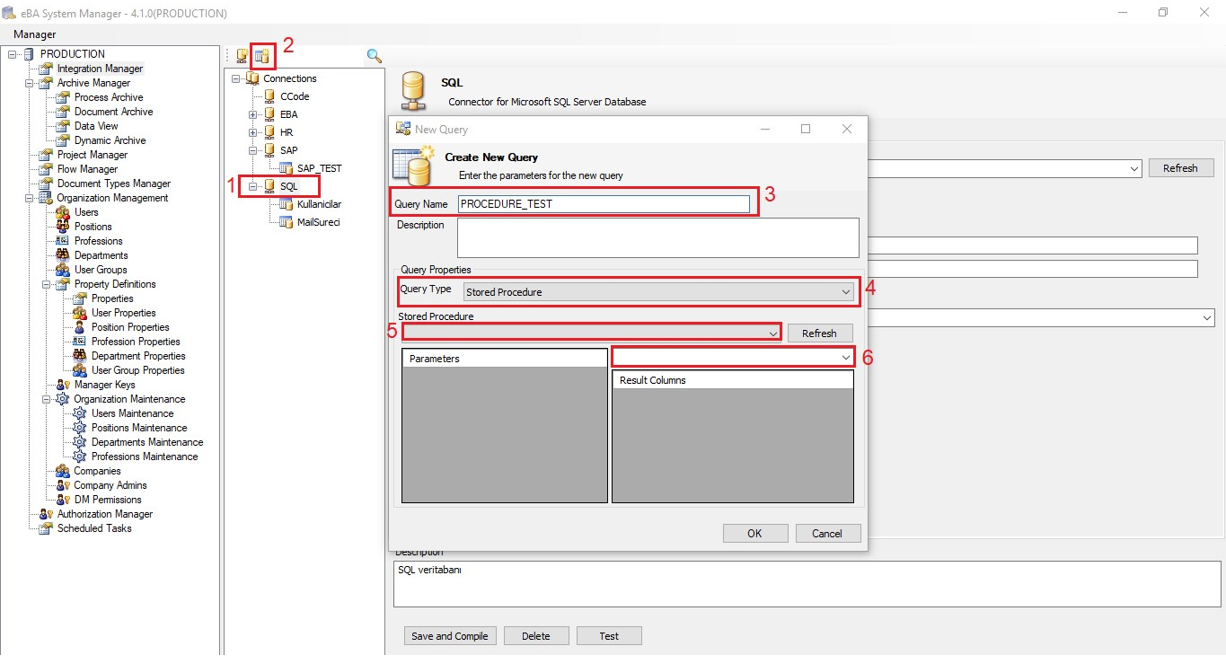Click the Authorization Manager icon
Image resolution: width=1226 pixels, height=657 pixels.
pos(46,514)
